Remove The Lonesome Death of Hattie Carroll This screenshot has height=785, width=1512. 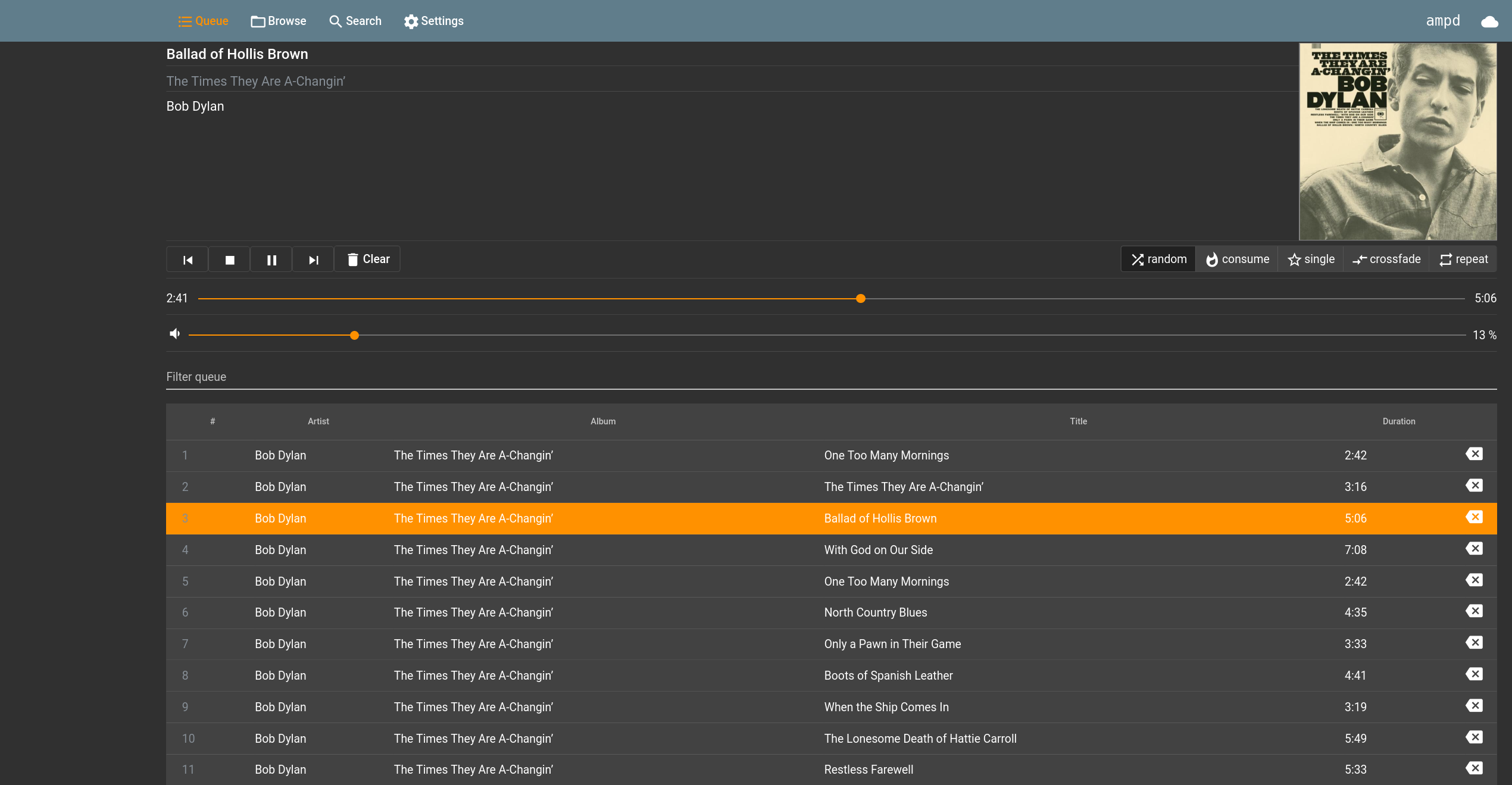pyautogui.click(x=1474, y=737)
